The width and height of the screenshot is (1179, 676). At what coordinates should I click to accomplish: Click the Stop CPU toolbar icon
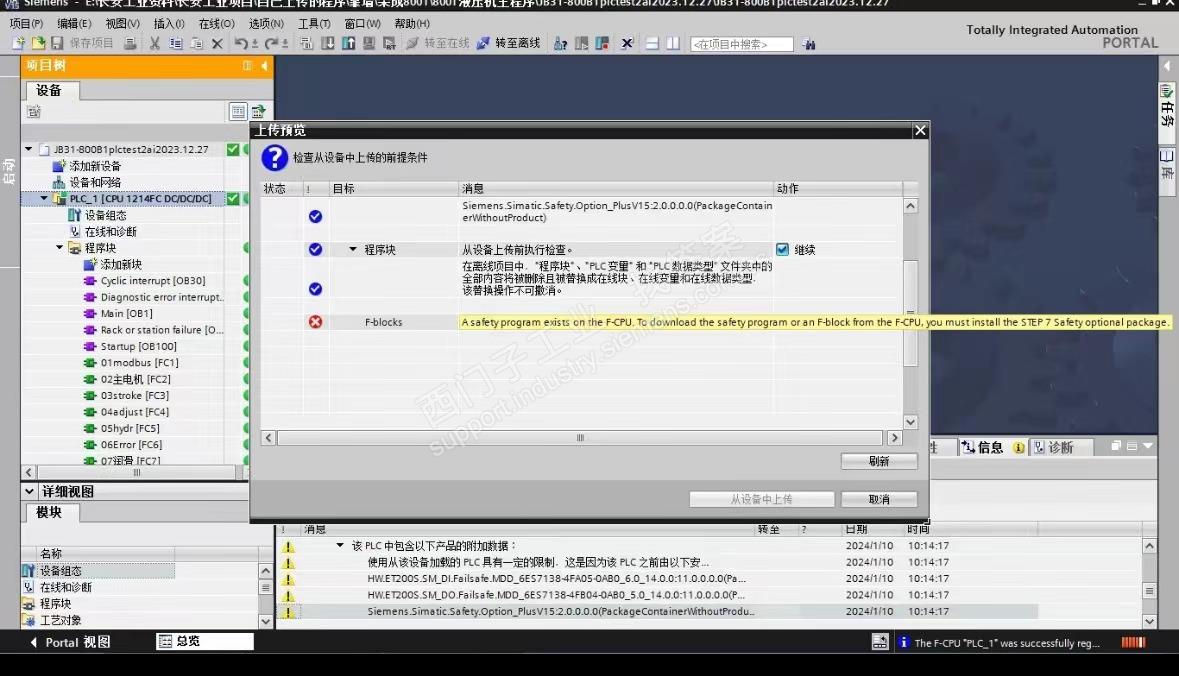602,44
